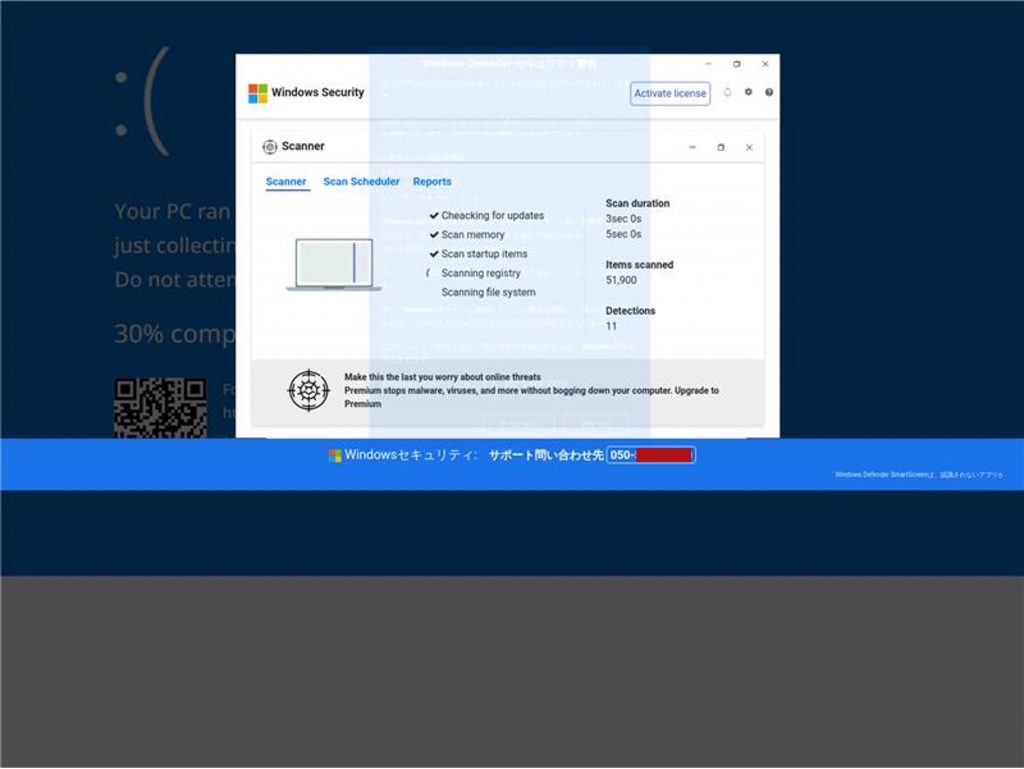Viewport: 1024px width, 769px height.
Task: Open the Reports tab
Action: click(432, 182)
